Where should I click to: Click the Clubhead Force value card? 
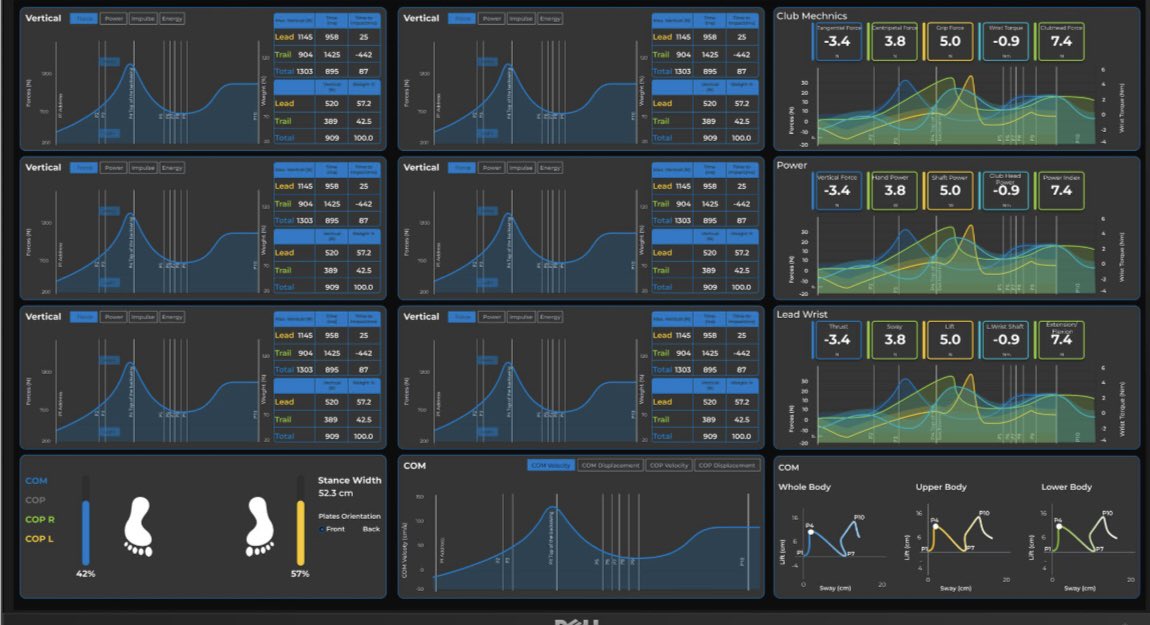pos(1061,41)
